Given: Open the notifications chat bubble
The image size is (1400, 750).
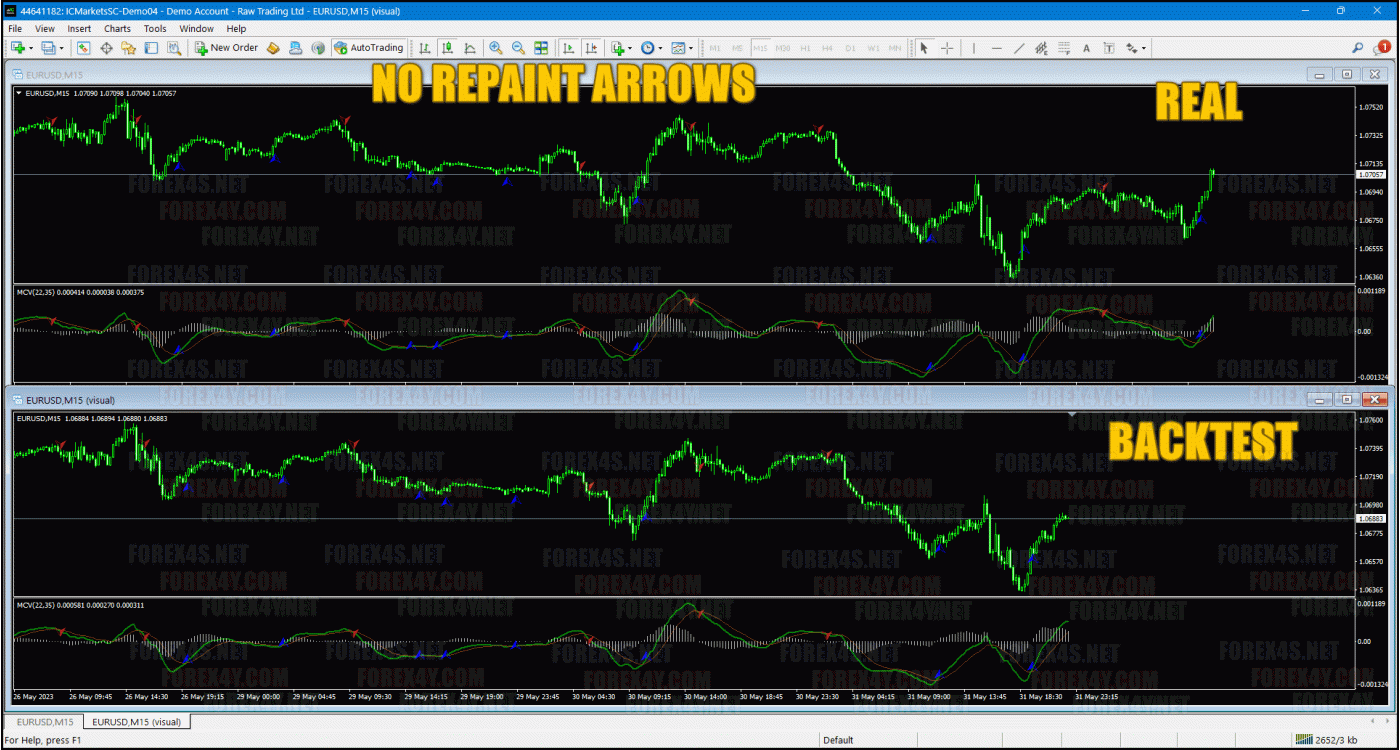Looking at the screenshot, I should [1383, 47].
